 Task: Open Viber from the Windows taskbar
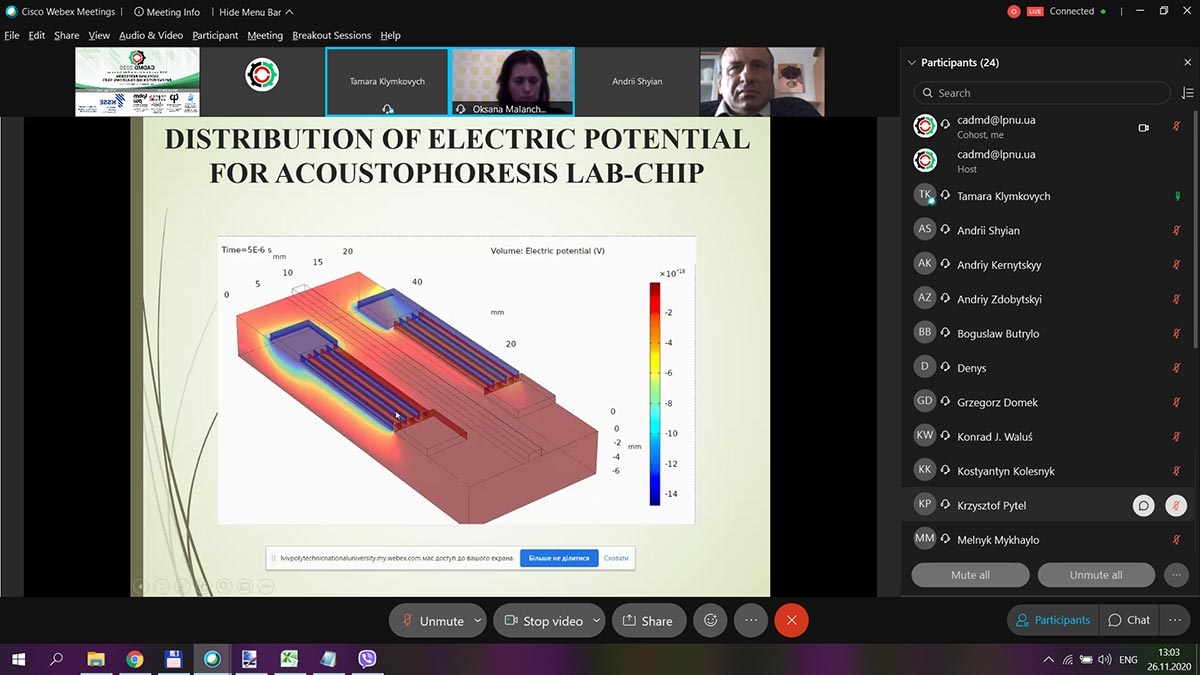(x=367, y=659)
